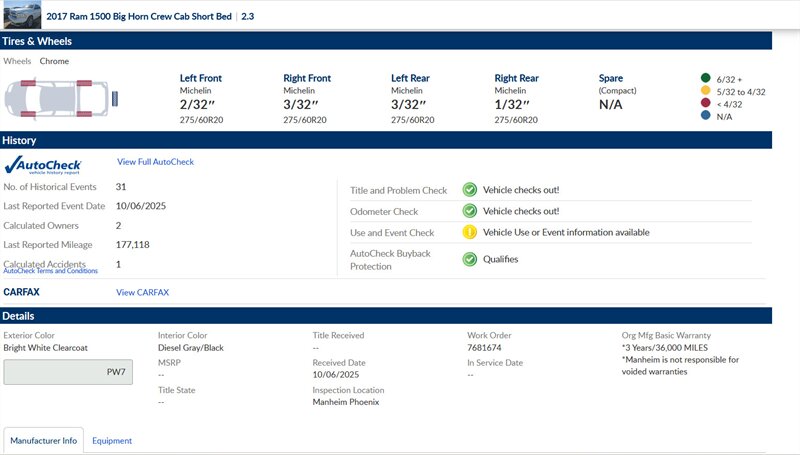Open AutoCheck Terms and Conditions
The height and width of the screenshot is (455, 800).
pyautogui.click(x=50, y=271)
